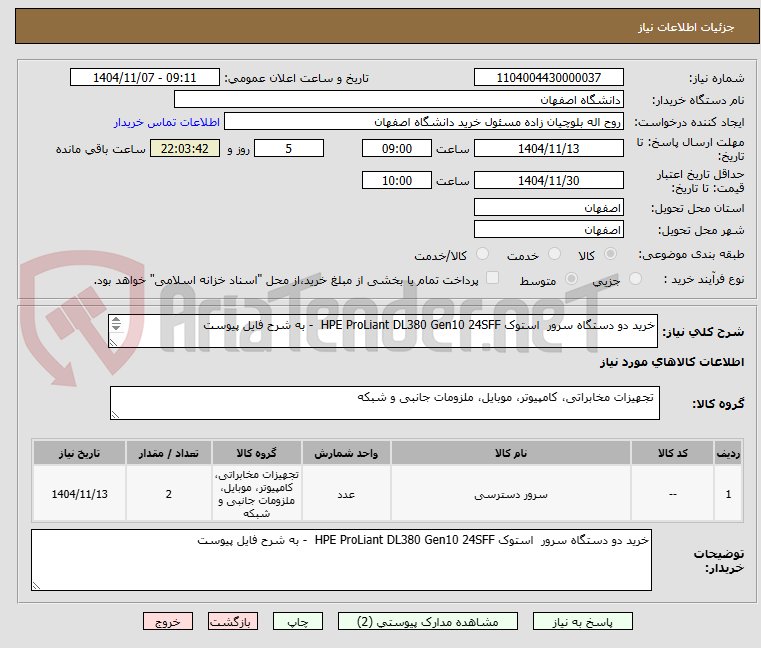Click the تعداد / مقدار column header

point(168,453)
